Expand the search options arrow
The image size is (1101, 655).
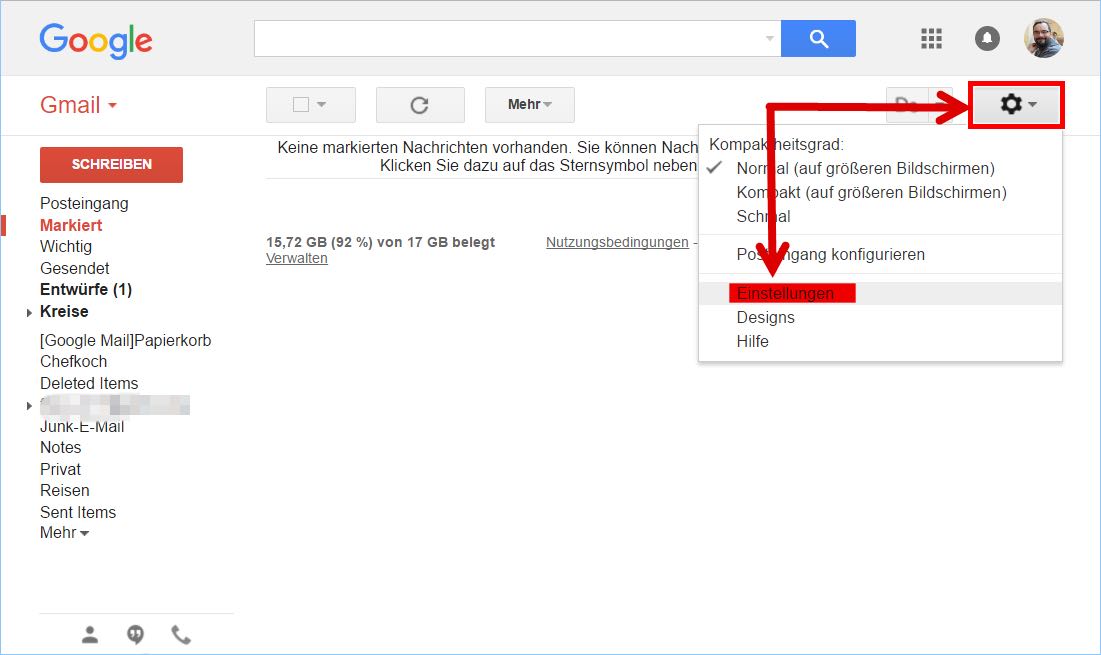click(x=770, y=39)
